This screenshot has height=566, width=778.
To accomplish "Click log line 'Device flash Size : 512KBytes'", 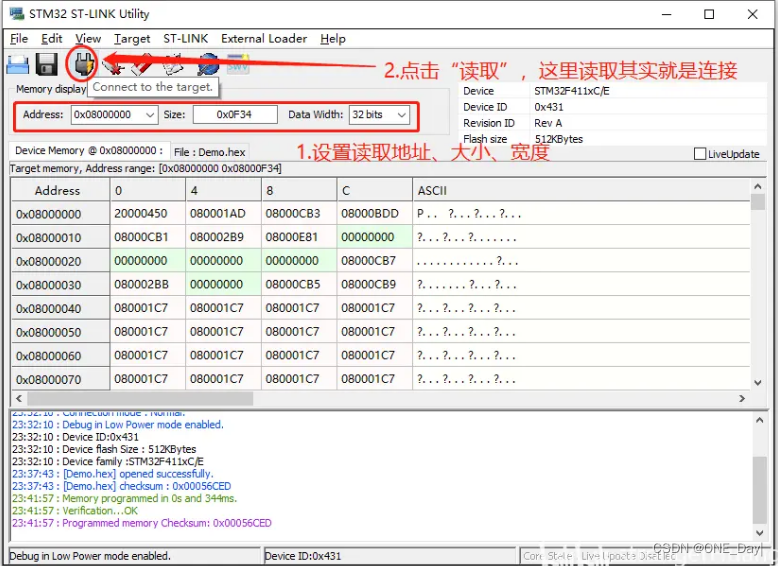I will pos(104,449).
